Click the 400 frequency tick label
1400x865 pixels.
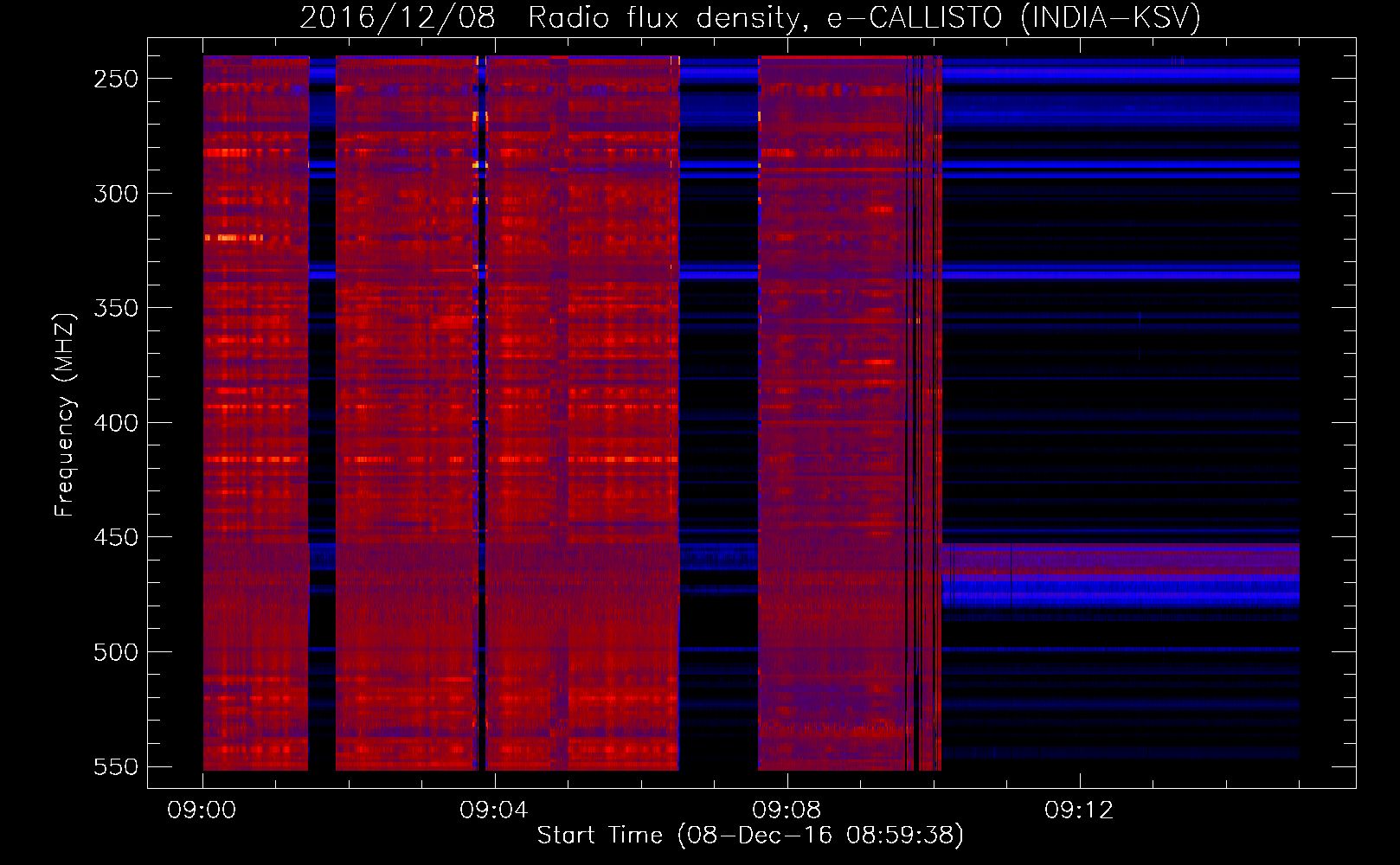pos(116,423)
